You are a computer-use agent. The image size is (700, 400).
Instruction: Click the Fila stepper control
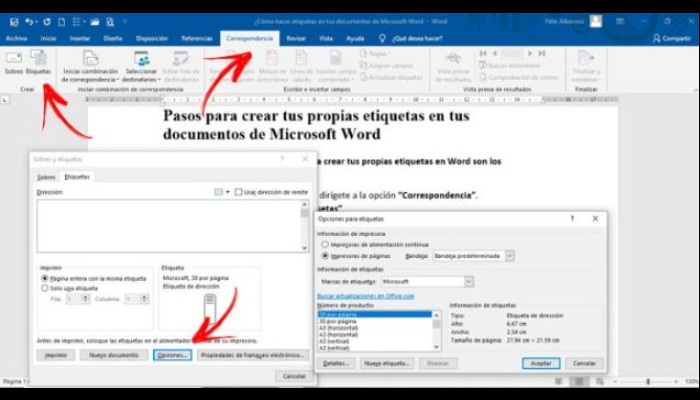(x=86, y=299)
